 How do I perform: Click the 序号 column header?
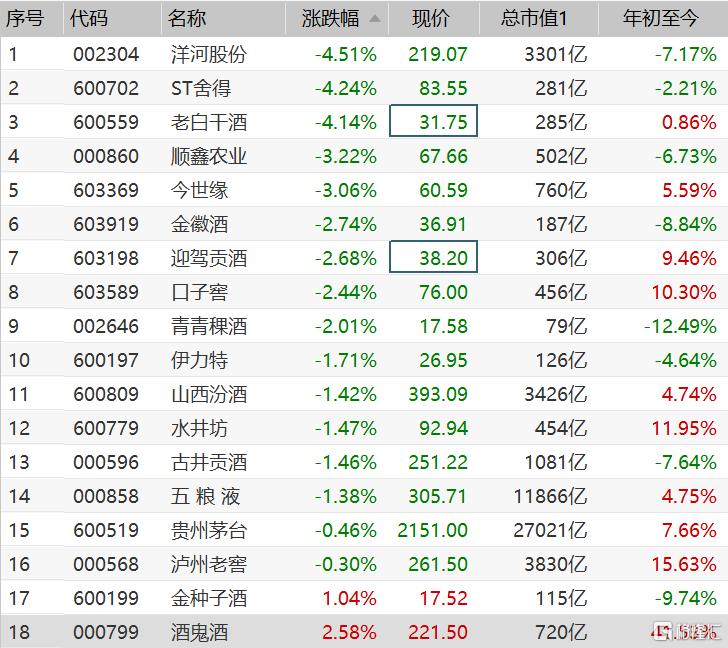click(25, 19)
